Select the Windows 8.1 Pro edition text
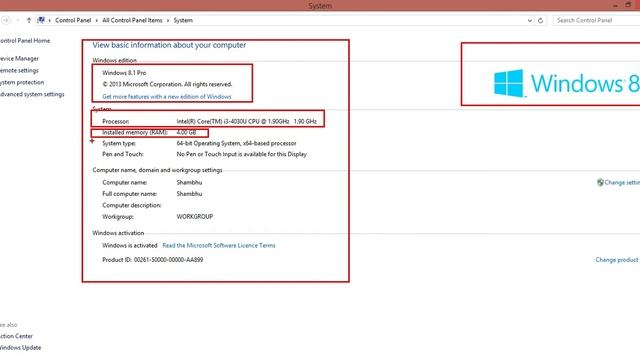 pyautogui.click(x=124, y=73)
